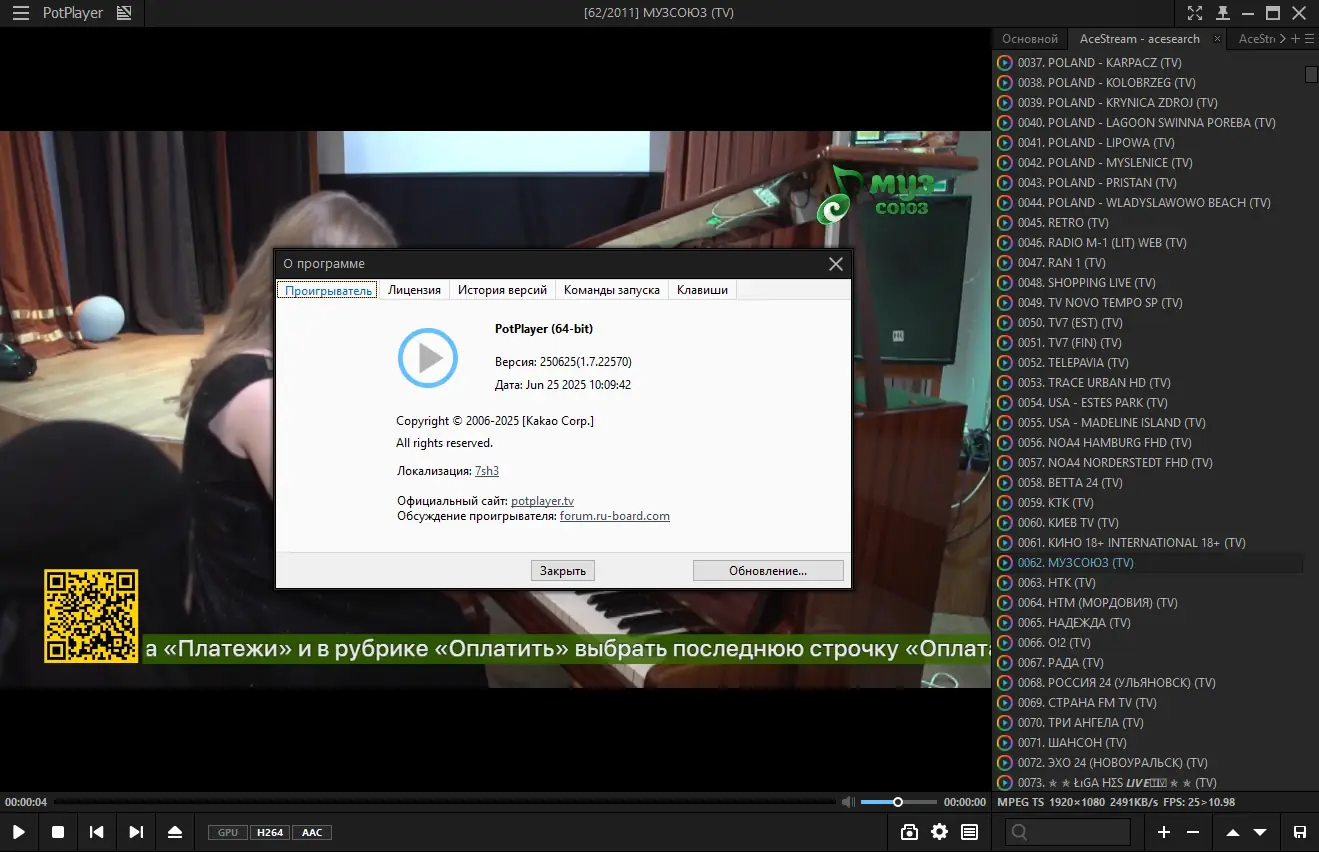Image resolution: width=1319 pixels, height=852 pixels.
Task: Click the PotPlayer logo in the about dialog
Action: (428, 357)
